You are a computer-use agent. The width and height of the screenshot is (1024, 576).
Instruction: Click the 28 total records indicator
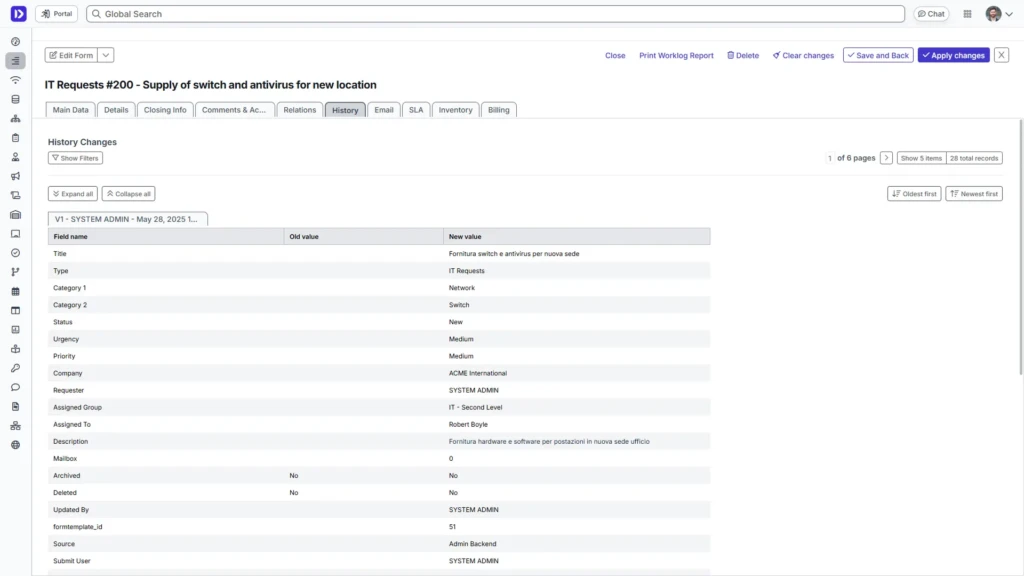pyautogui.click(x=974, y=158)
